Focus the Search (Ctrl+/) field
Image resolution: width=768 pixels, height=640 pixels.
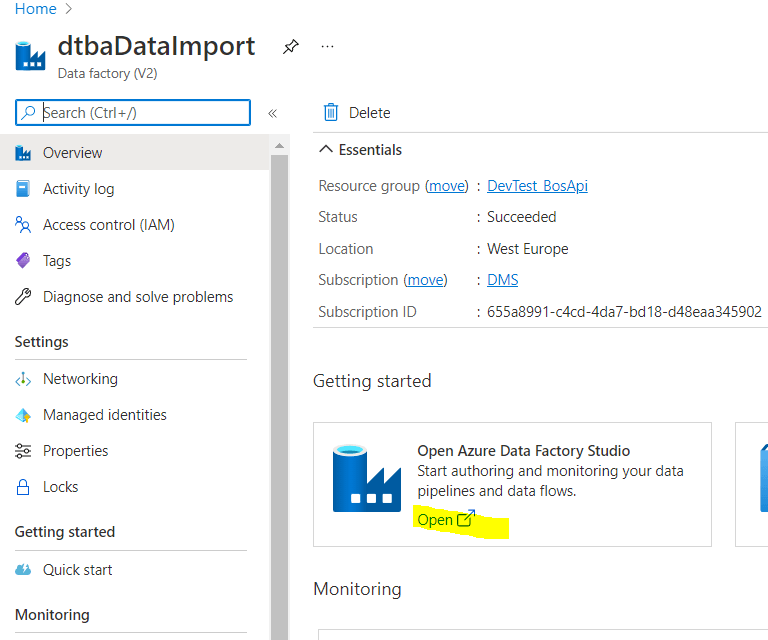[140, 113]
